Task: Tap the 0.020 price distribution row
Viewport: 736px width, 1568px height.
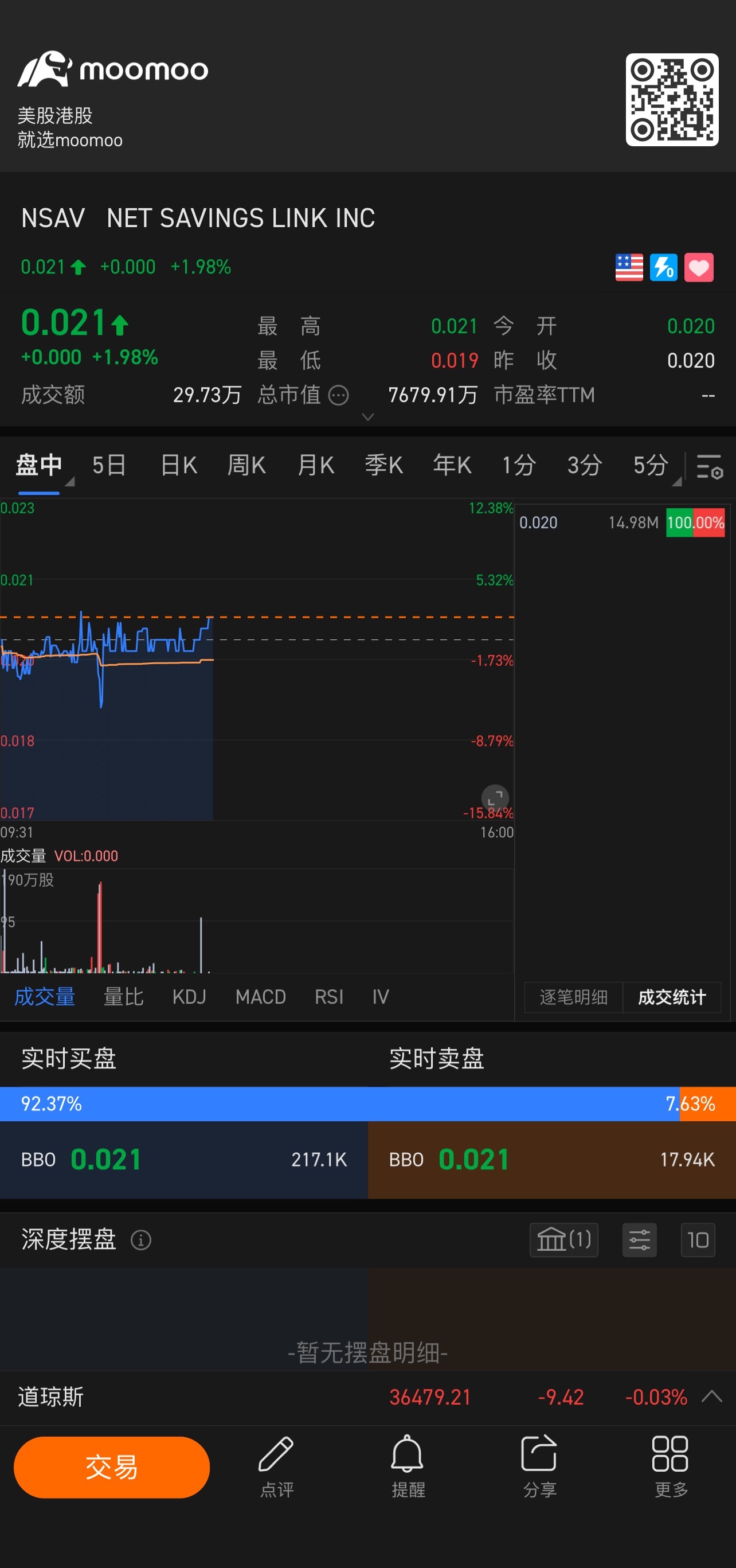Action: [x=622, y=522]
